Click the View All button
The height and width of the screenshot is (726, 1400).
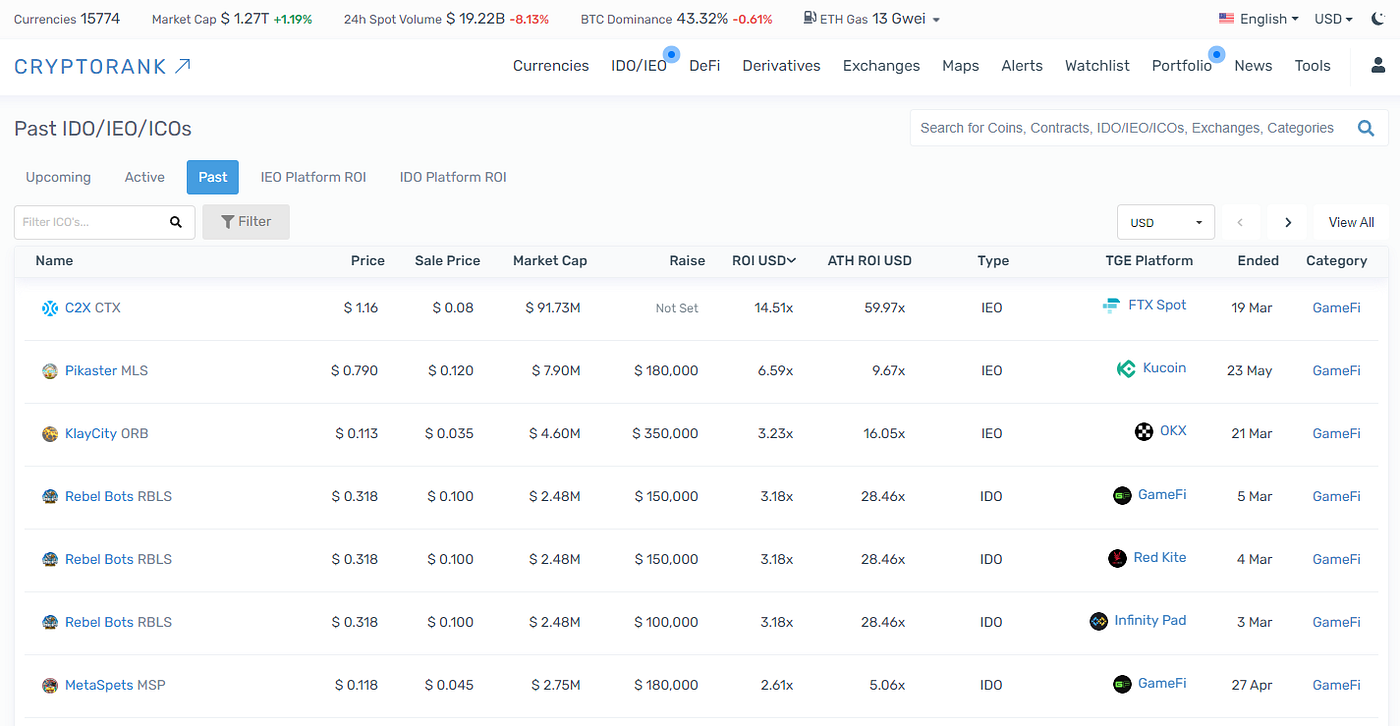tap(1351, 222)
